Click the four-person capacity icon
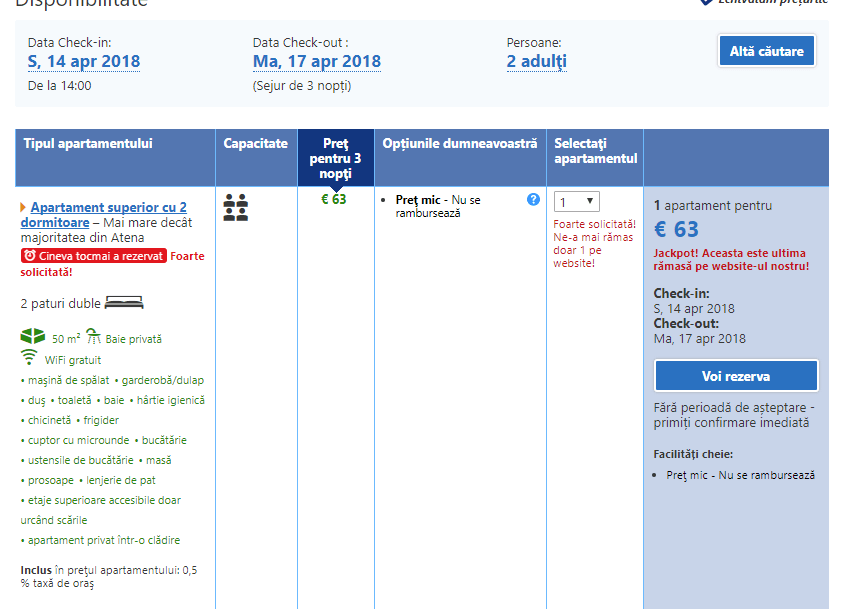842x614 pixels. pos(236,207)
